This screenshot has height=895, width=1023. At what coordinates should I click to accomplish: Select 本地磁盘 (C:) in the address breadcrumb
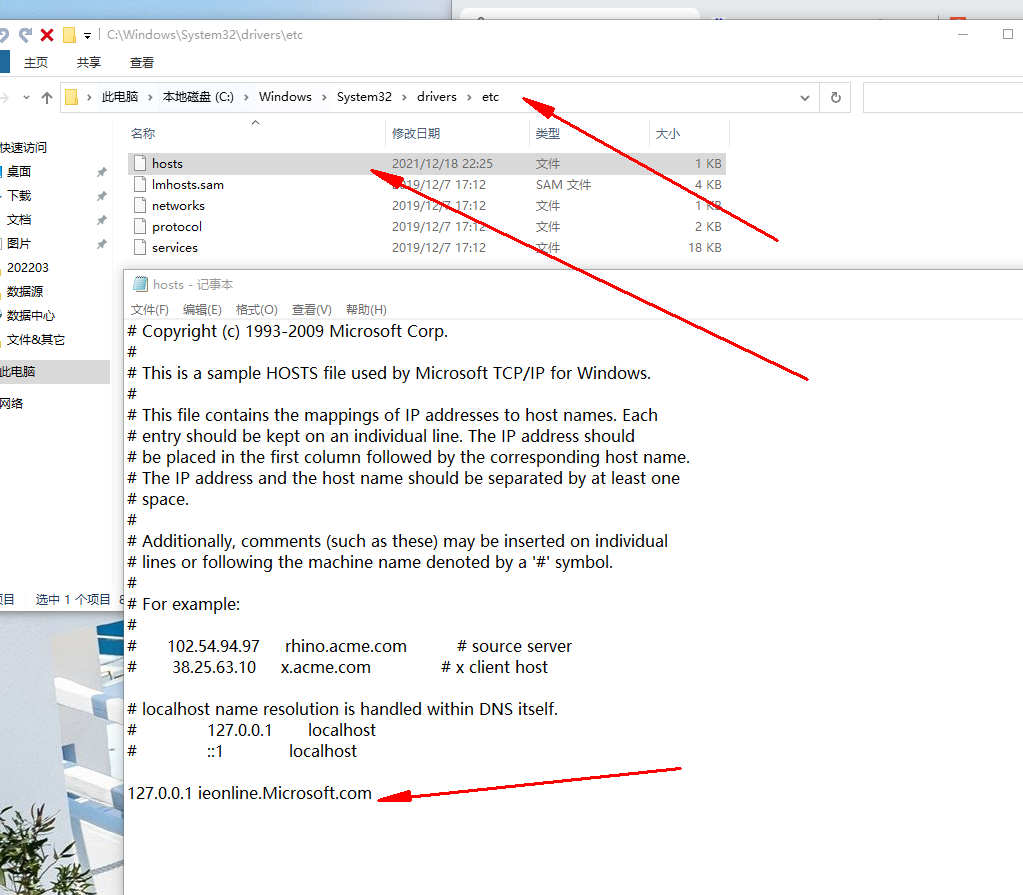(198, 97)
